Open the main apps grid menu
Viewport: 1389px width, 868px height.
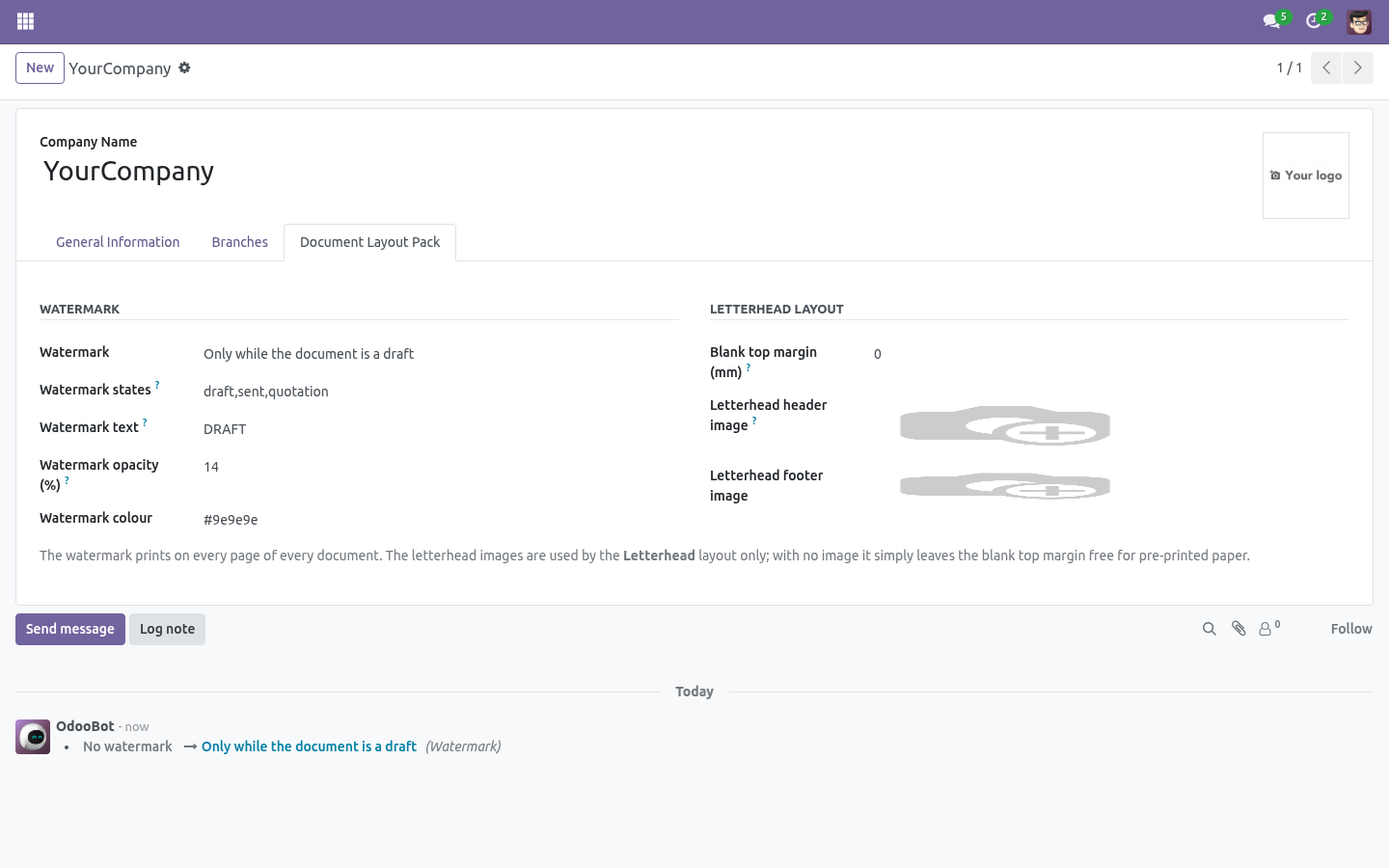(x=26, y=21)
